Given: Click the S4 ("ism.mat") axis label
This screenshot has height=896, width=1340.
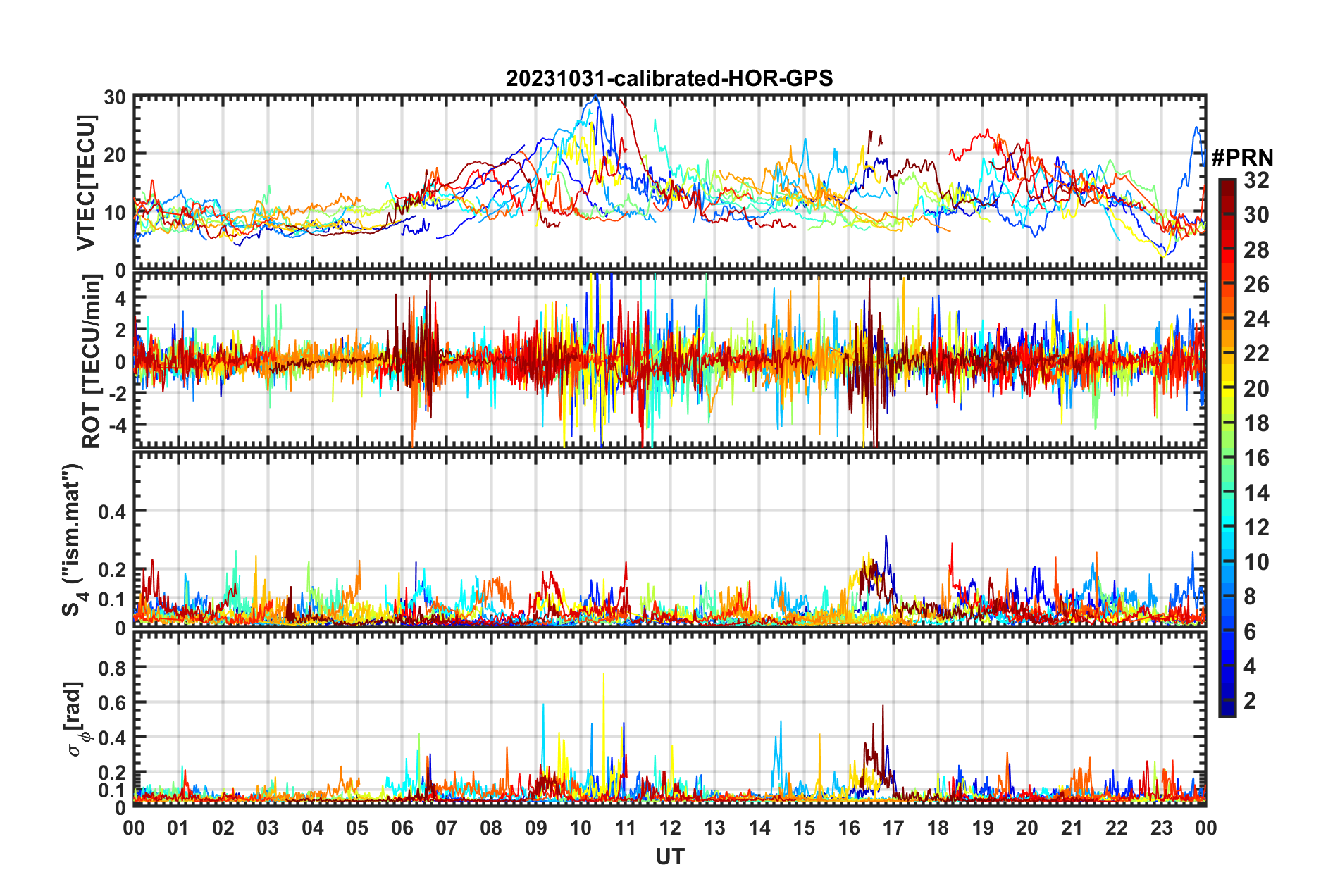Looking at the screenshot, I should [x=73, y=540].
